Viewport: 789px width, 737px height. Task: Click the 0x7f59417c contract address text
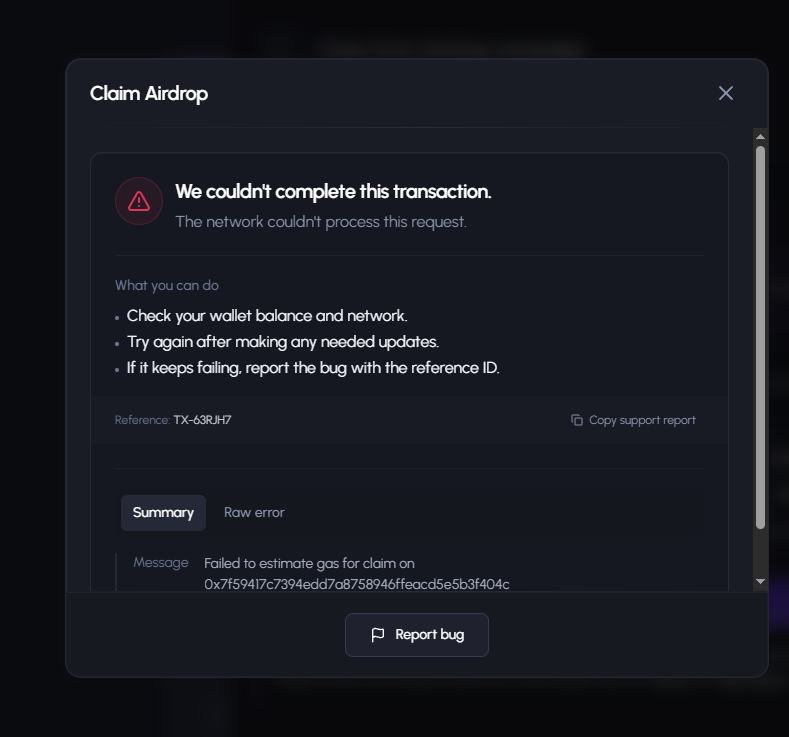pyautogui.click(x=357, y=584)
